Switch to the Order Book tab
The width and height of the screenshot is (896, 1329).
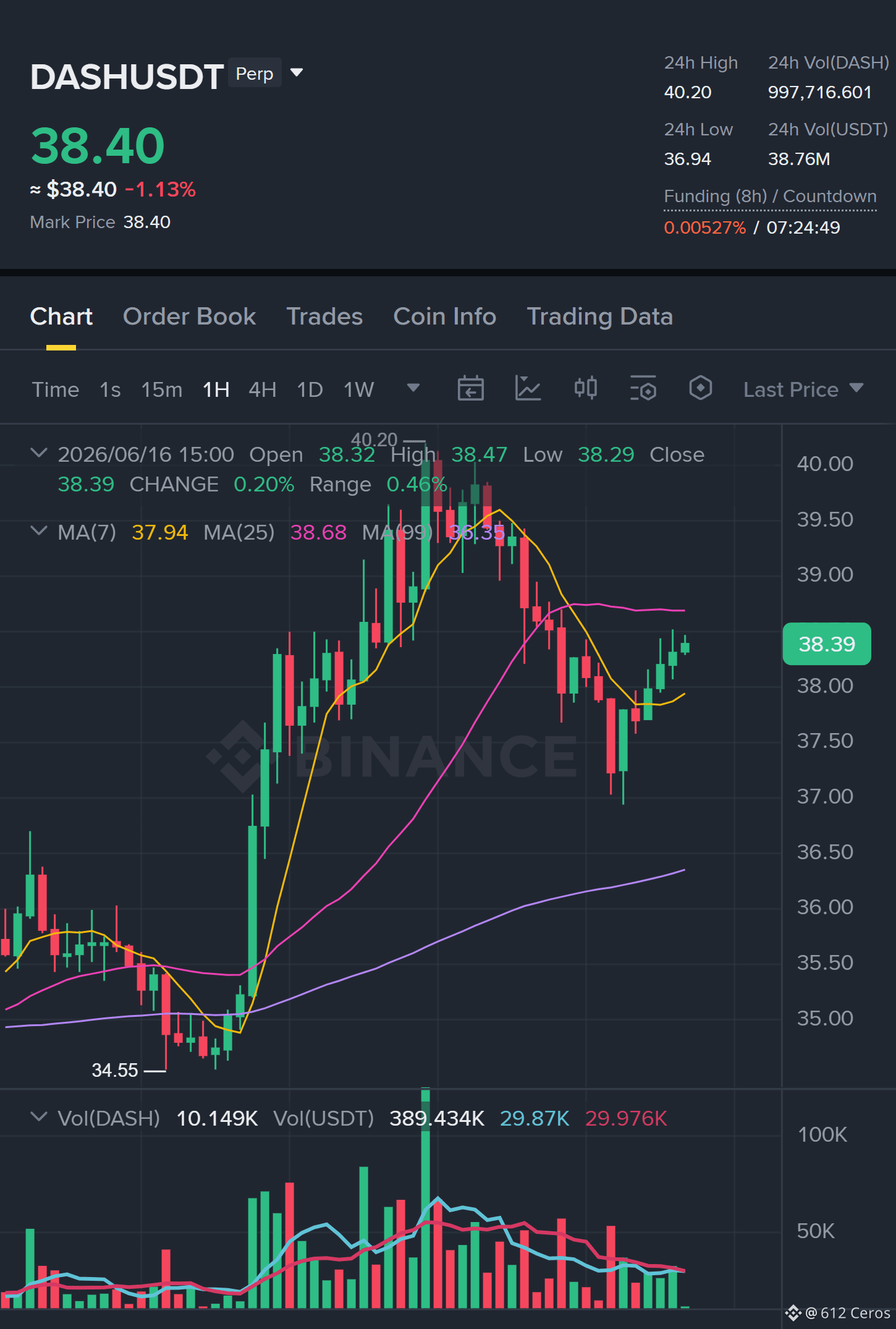tap(189, 316)
